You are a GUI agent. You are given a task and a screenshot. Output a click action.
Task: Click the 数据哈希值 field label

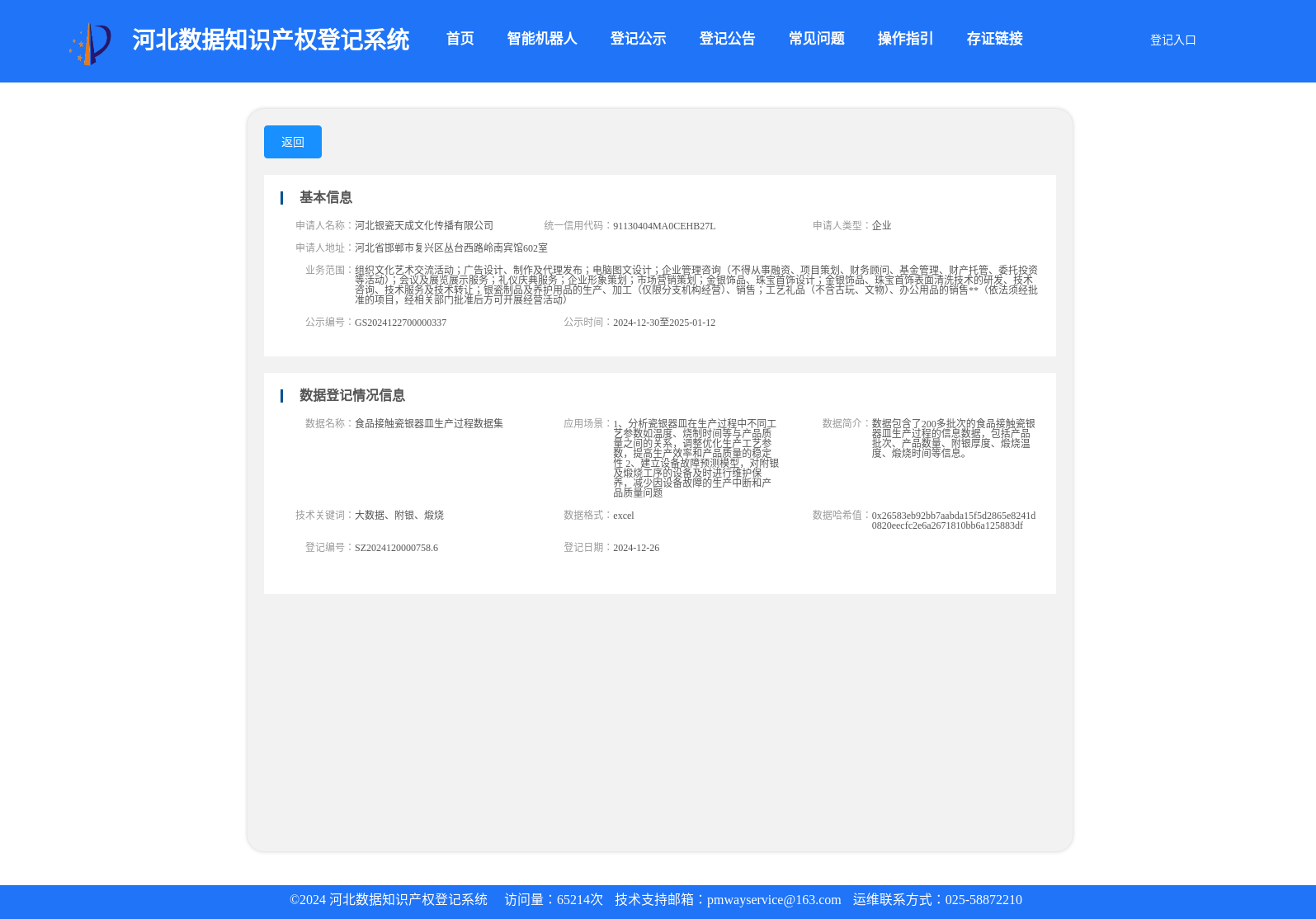click(841, 515)
